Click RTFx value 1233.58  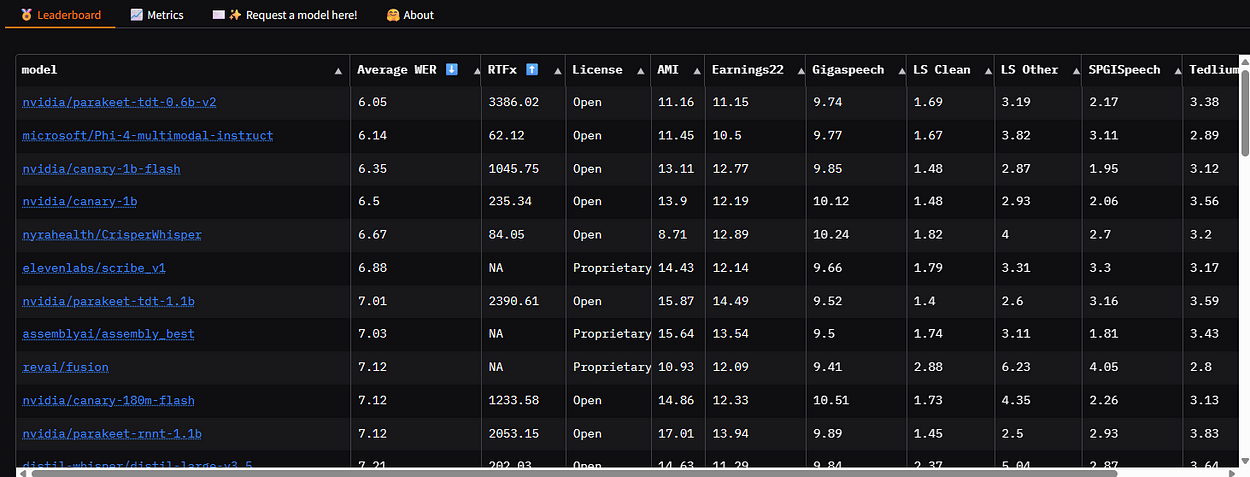pos(513,400)
